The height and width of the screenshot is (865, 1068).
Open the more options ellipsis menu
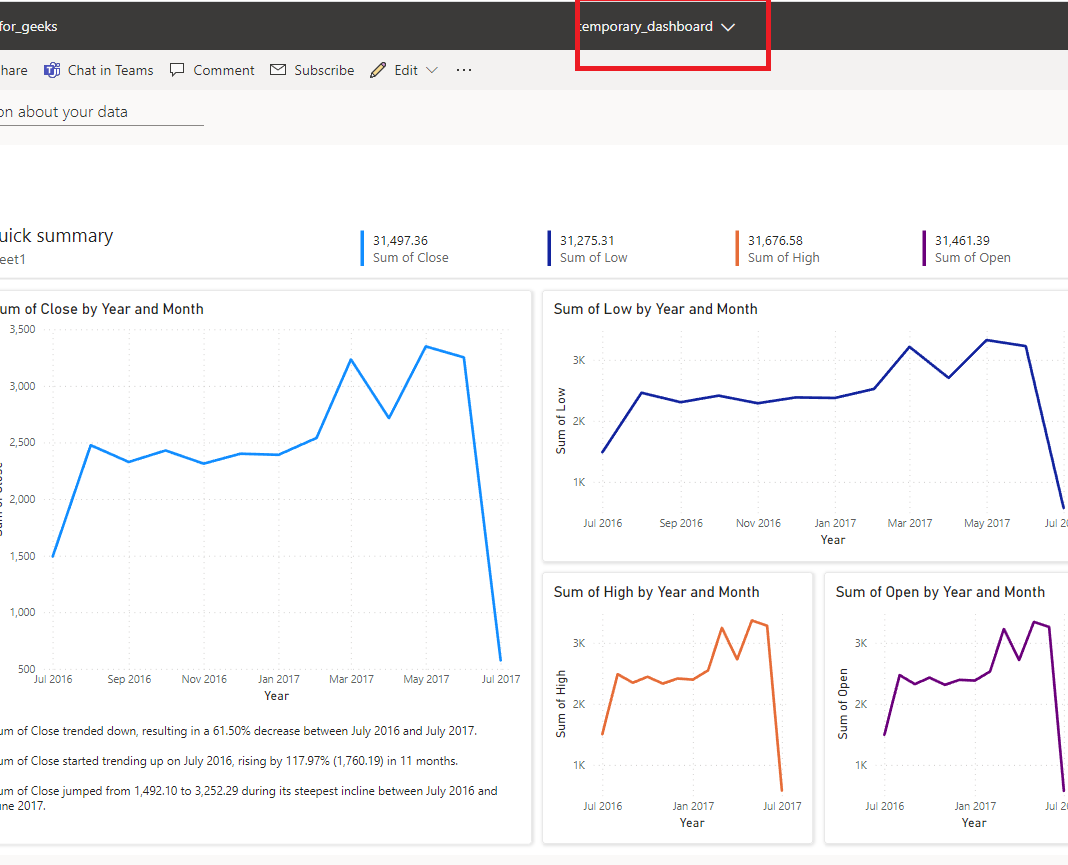(464, 70)
